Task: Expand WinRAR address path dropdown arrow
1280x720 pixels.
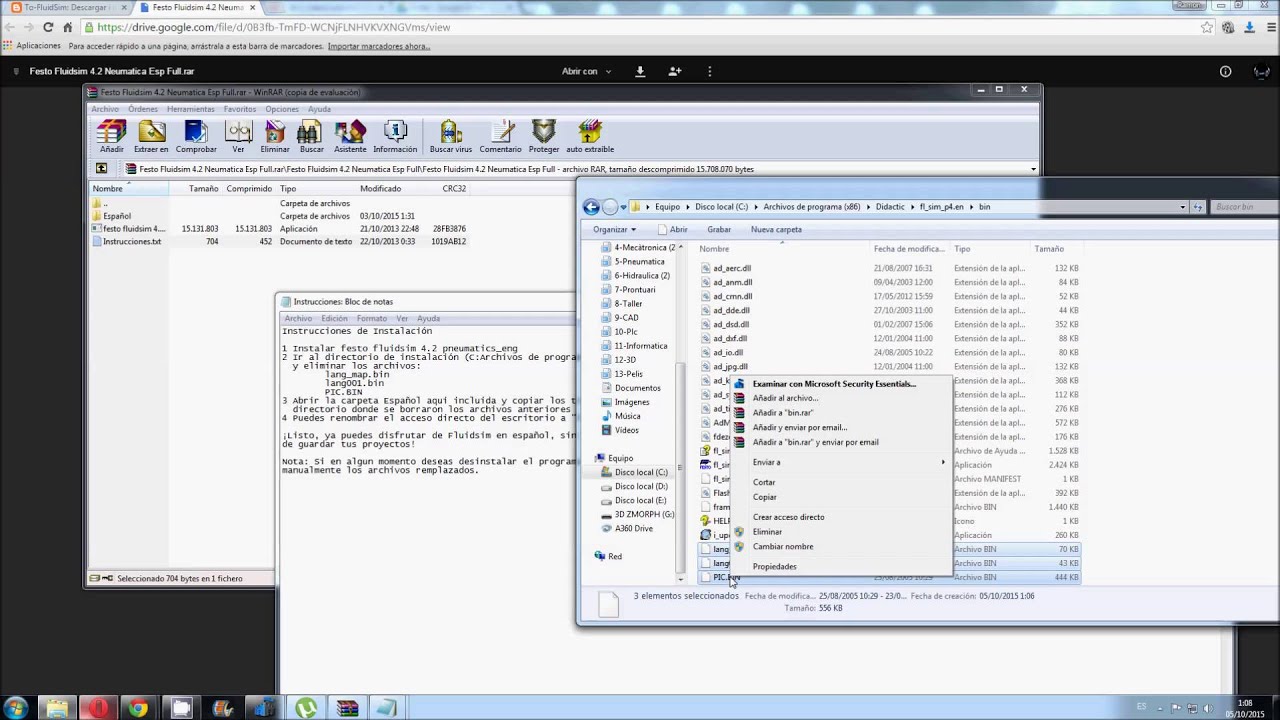Action: pos(1033,169)
